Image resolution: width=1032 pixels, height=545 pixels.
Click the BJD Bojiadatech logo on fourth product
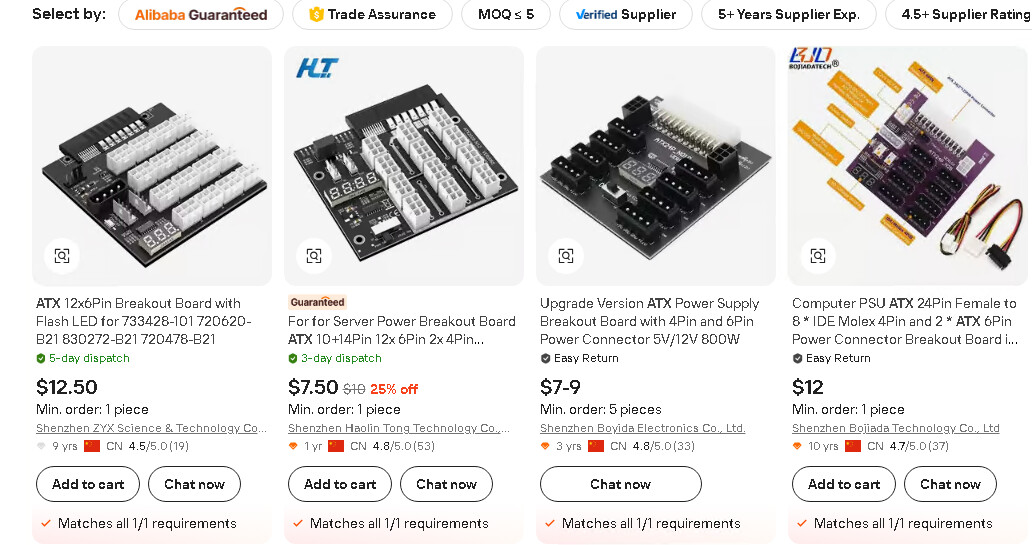point(815,60)
